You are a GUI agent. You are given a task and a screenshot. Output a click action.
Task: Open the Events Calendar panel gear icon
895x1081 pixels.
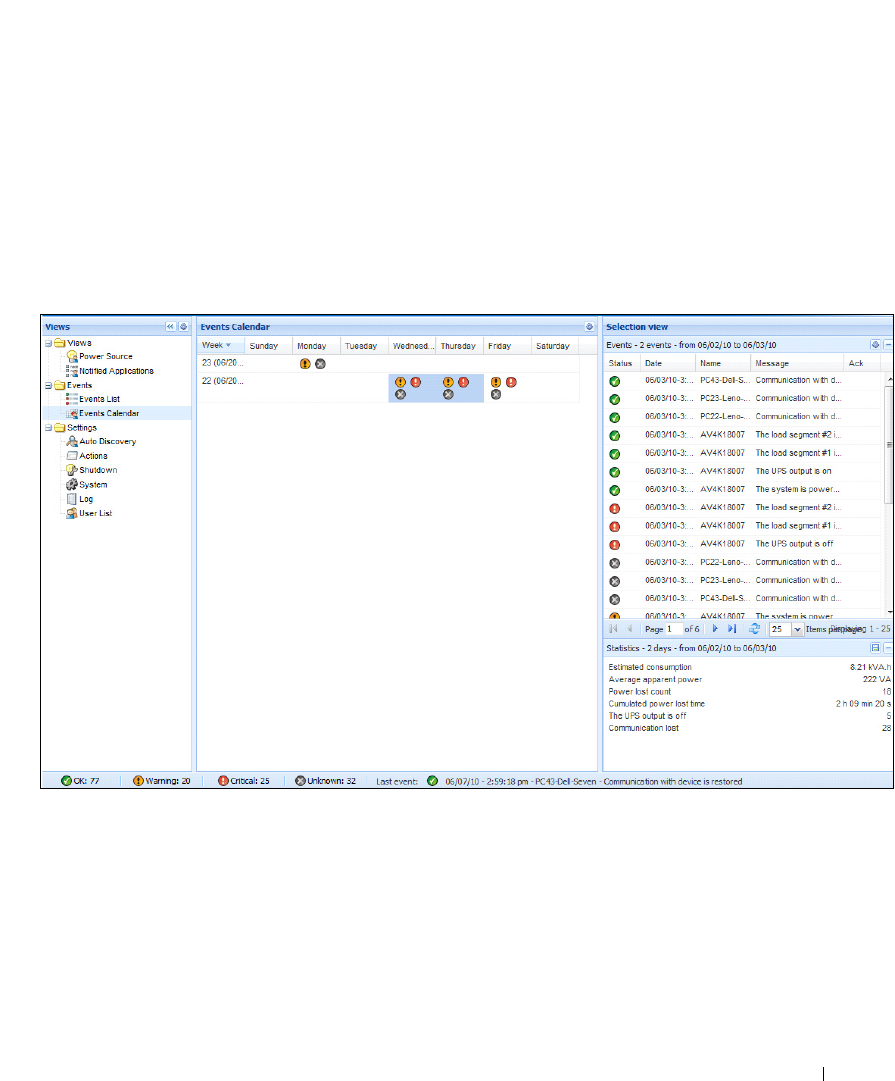pos(589,327)
